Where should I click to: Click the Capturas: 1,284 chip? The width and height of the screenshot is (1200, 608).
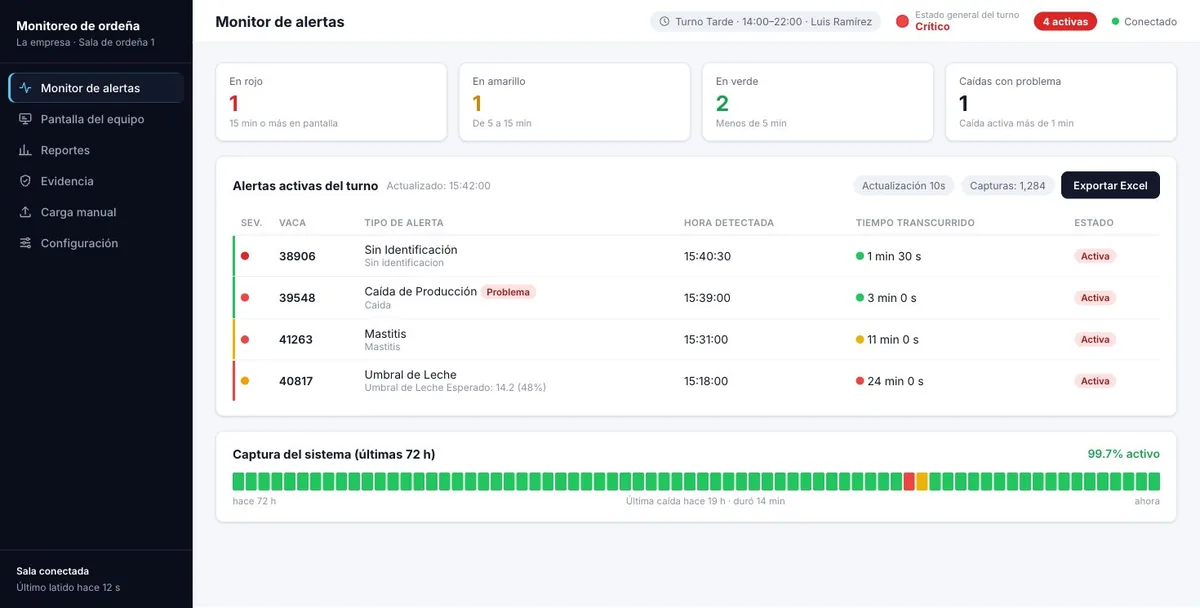1008,185
